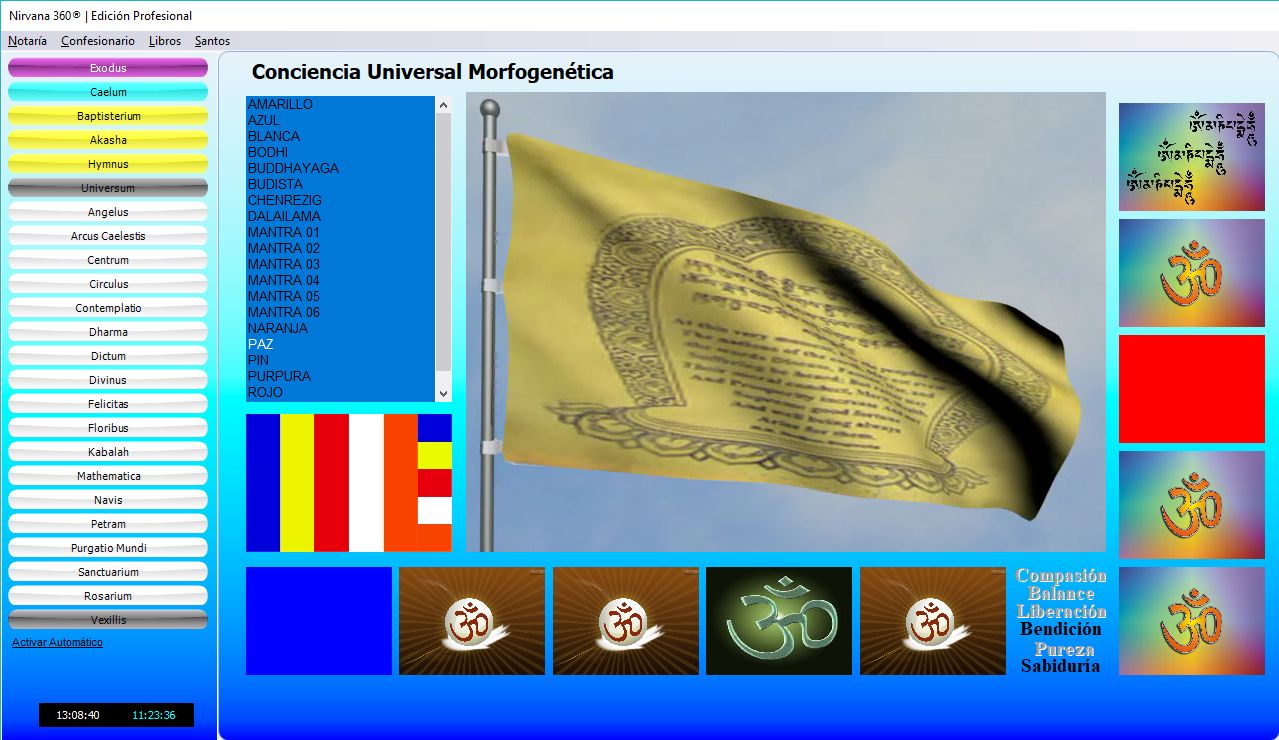Click the solid blue square swatch
The width and height of the screenshot is (1279, 740).
[319, 621]
